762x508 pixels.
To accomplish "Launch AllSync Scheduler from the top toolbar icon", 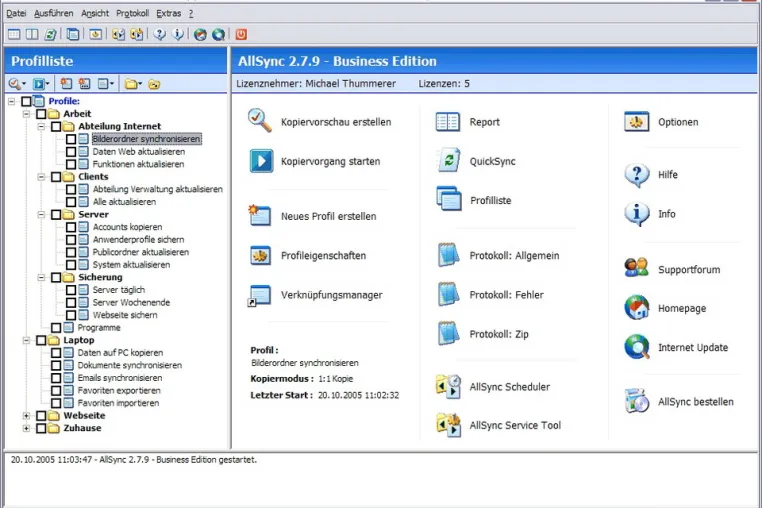I will click(118, 34).
